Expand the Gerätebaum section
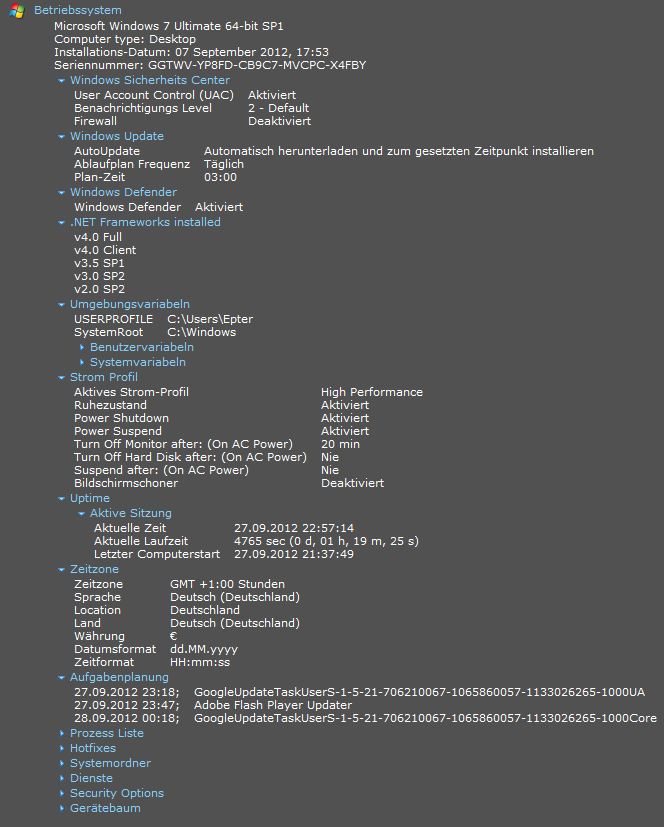664x827 pixels. point(105,808)
